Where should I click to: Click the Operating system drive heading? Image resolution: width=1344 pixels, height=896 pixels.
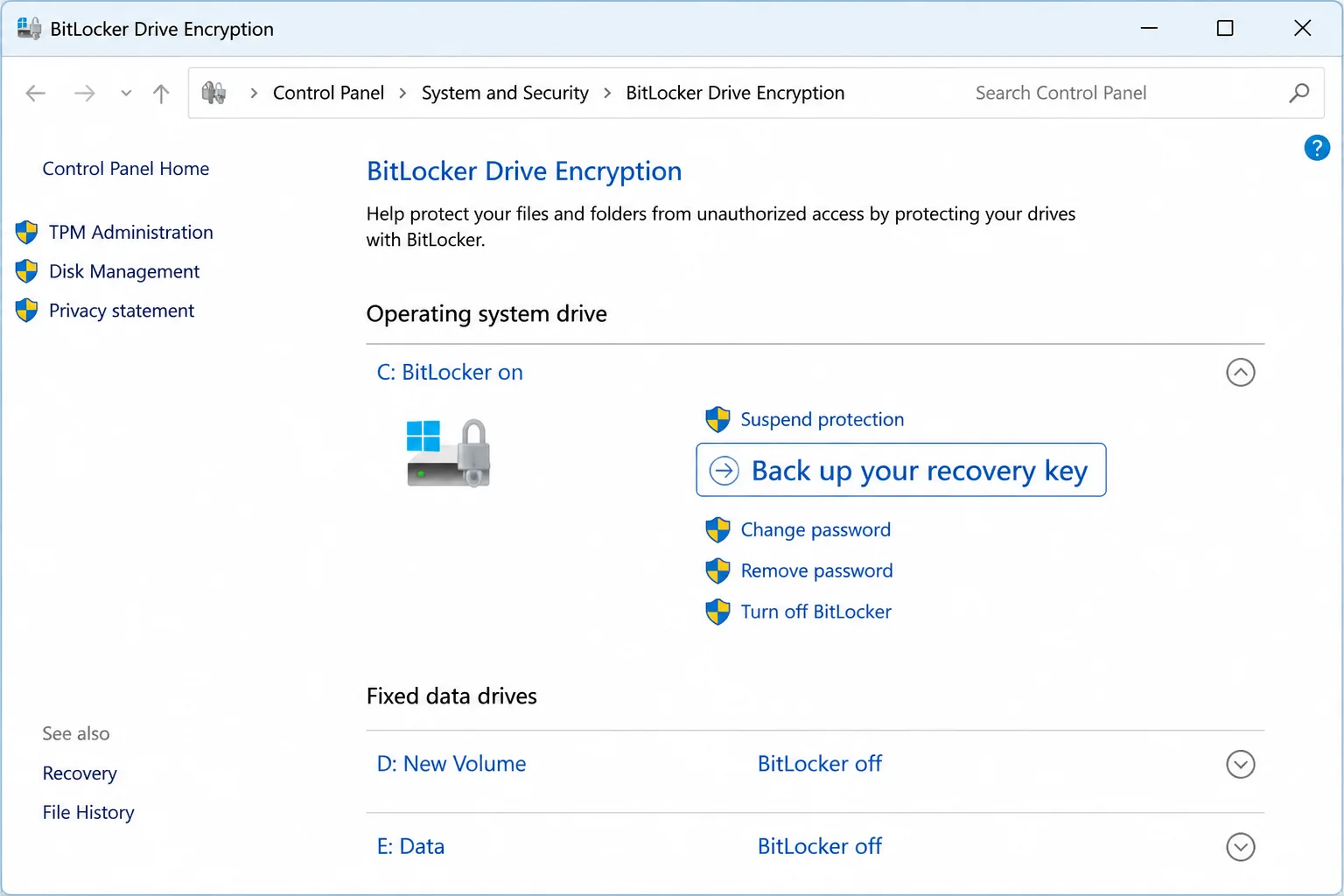(486, 313)
